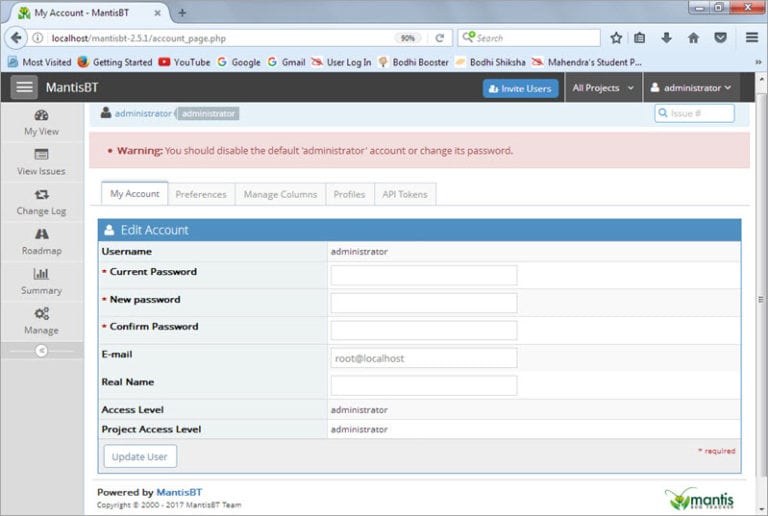The height and width of the screenshot is (516, 768).
Task: Toggle the hamburger sidebar menu button
Action: click(x=24, y=88)
